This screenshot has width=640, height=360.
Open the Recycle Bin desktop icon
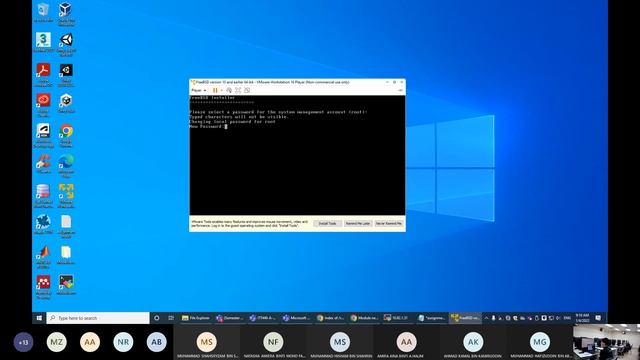[43, 12]
